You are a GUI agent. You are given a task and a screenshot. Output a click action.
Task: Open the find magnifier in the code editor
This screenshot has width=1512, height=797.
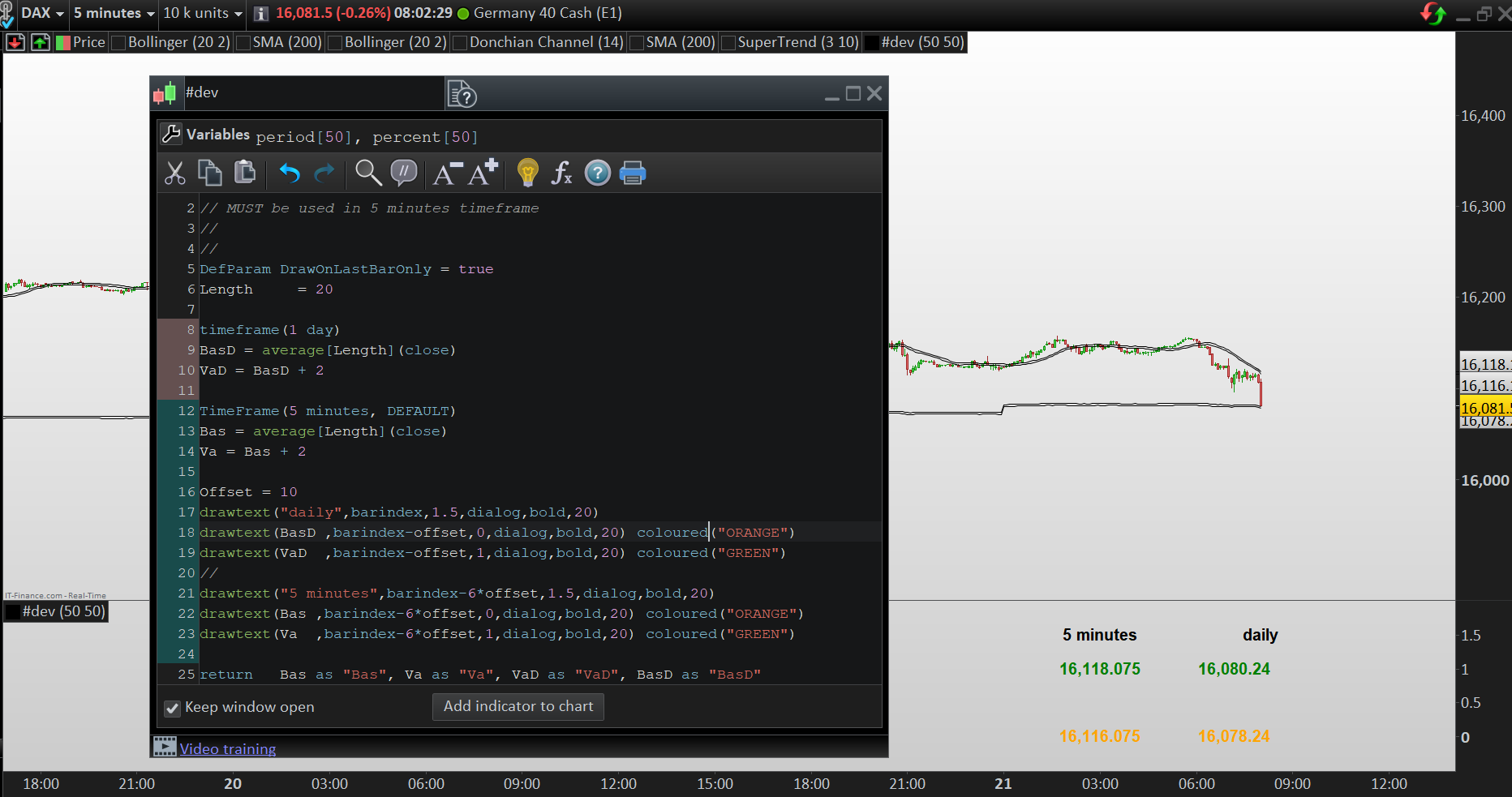pyautogui.click(x=368, y=173)
